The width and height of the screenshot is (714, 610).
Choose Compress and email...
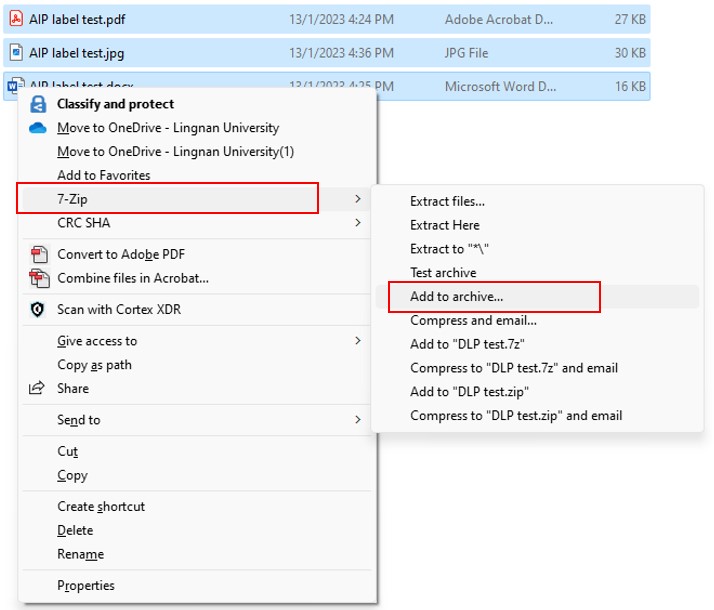point(473,320)
